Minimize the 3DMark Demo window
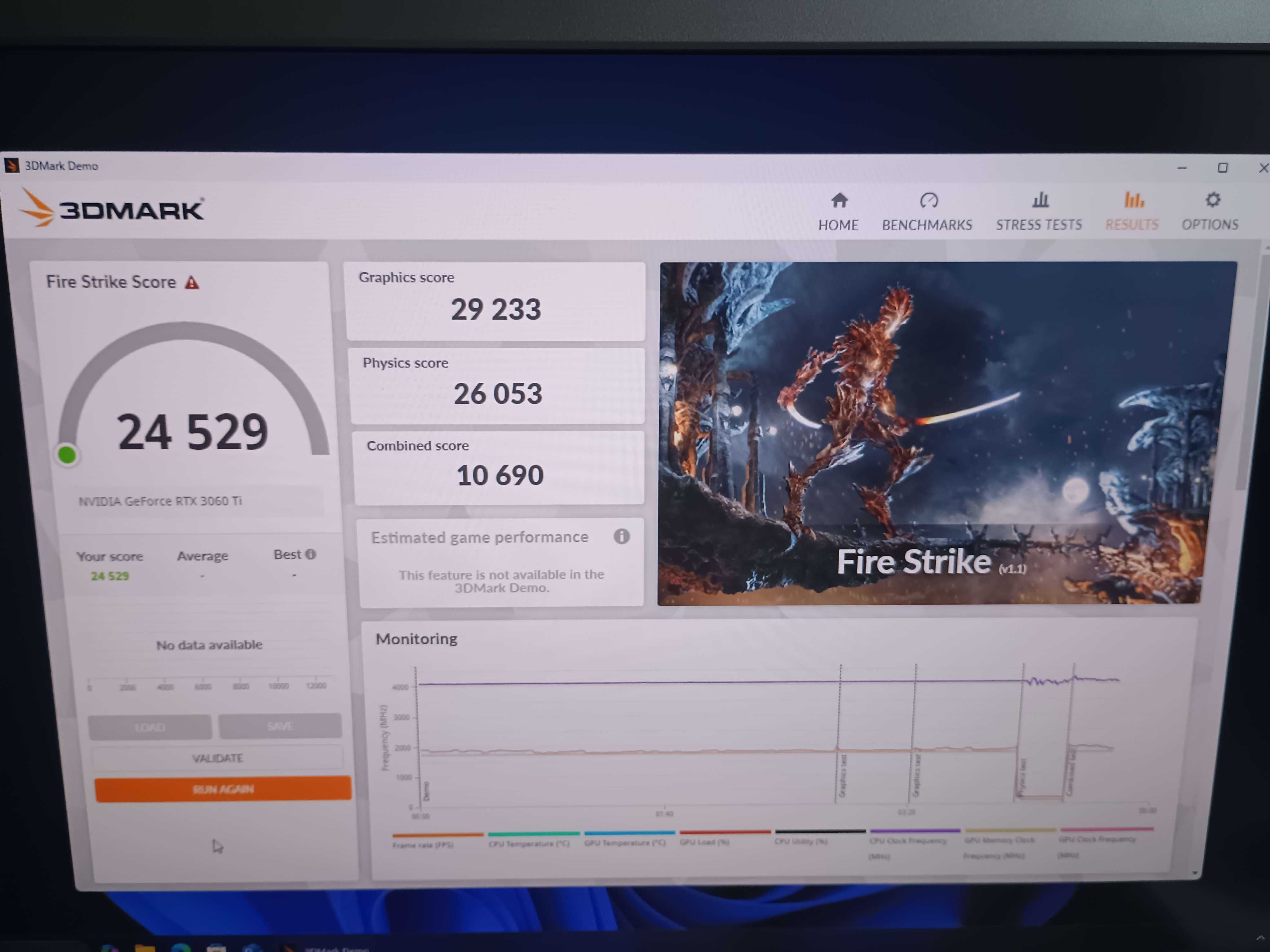This screenshot has width=1270, height=952. tap(1182, 168)
